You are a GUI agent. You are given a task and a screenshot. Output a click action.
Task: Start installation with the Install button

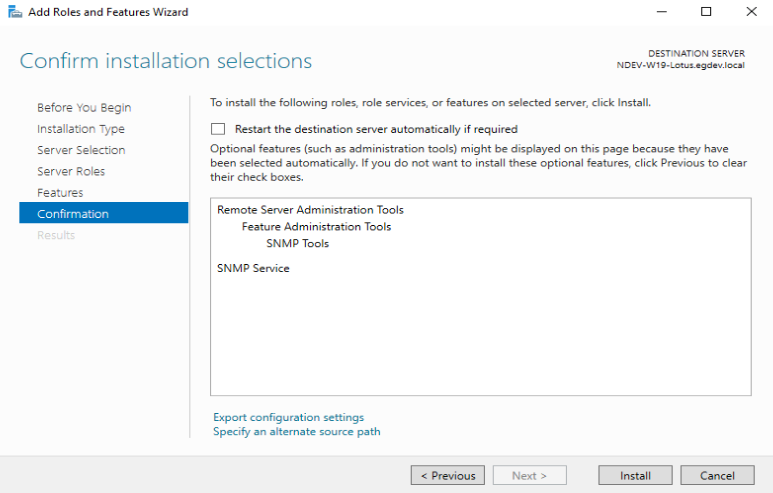(635, 476)
